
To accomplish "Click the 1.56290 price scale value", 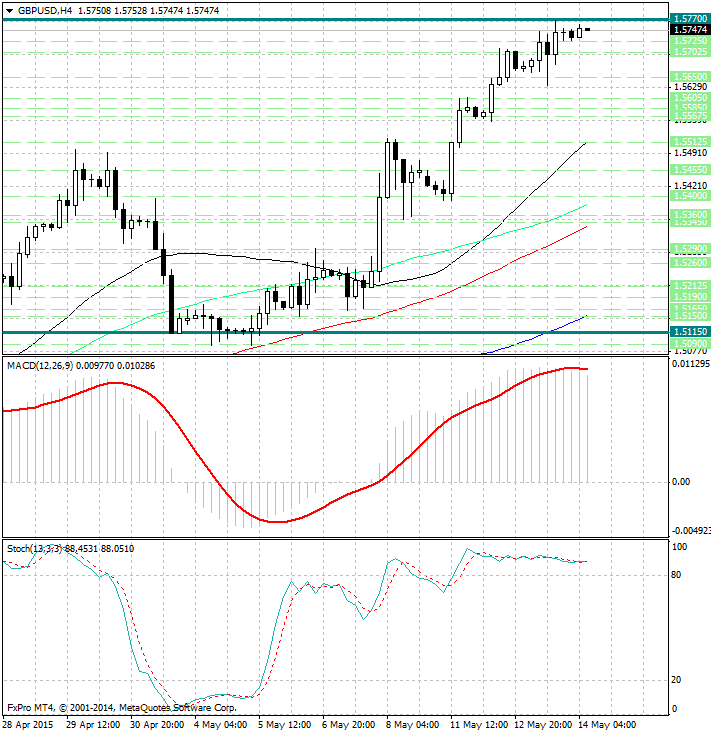I will click(690, 87).
